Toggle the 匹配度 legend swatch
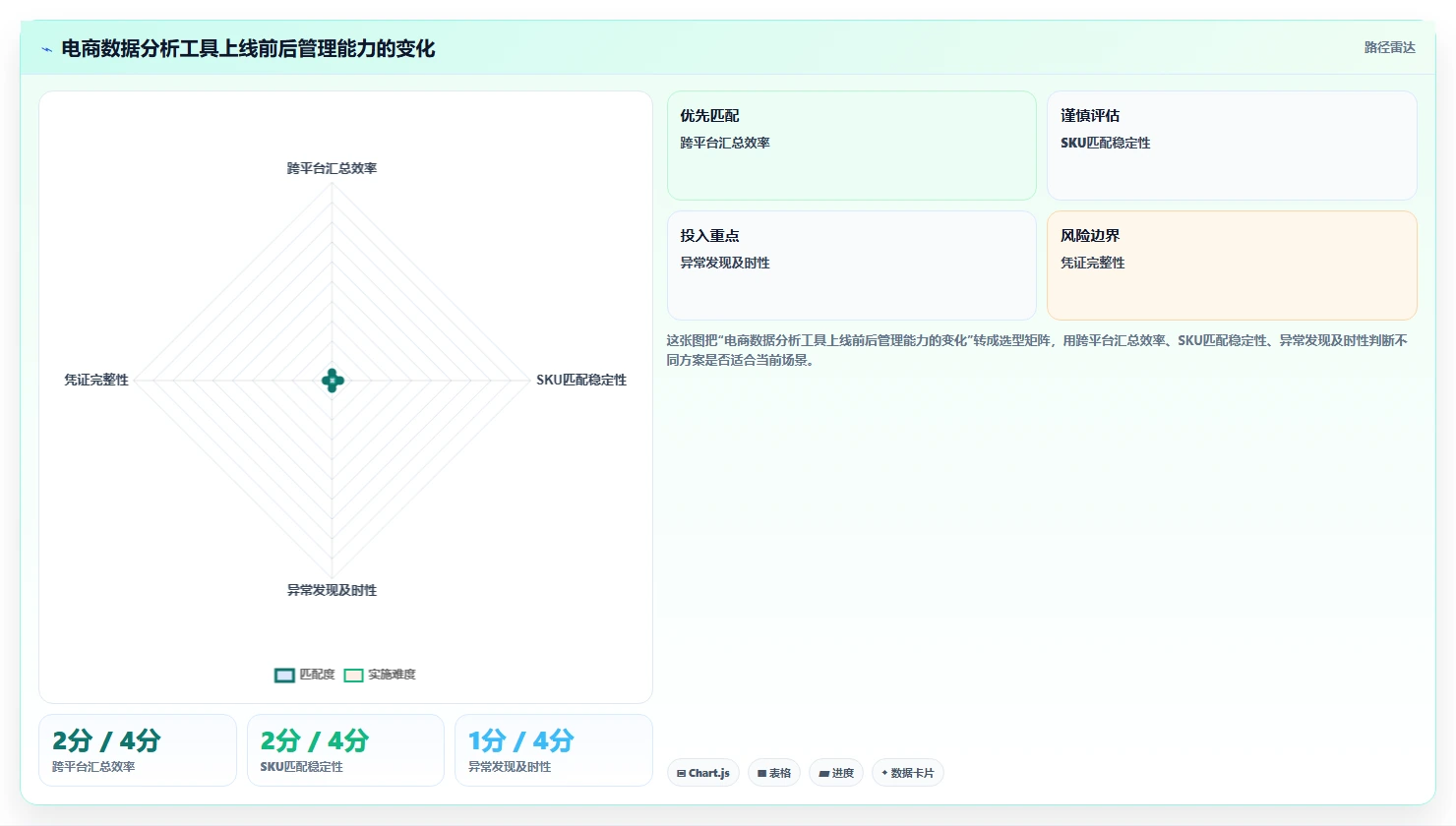Image resolution: width=1456 pixels, height=826 pixels. click(284, 675)
